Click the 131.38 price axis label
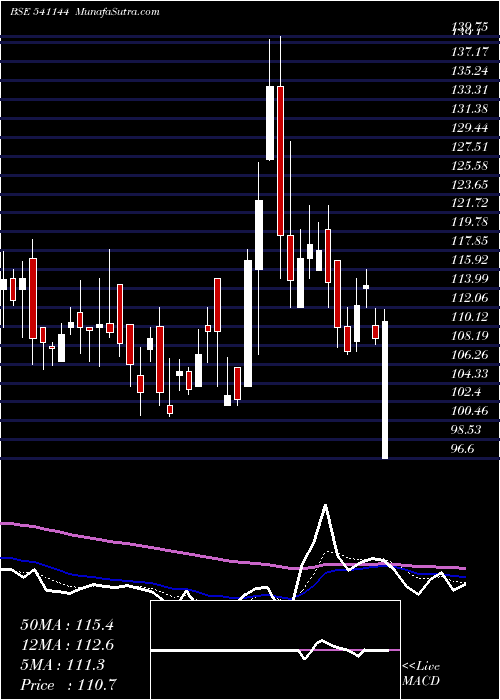This screenshot has height=700, width=500. (471, 109)
